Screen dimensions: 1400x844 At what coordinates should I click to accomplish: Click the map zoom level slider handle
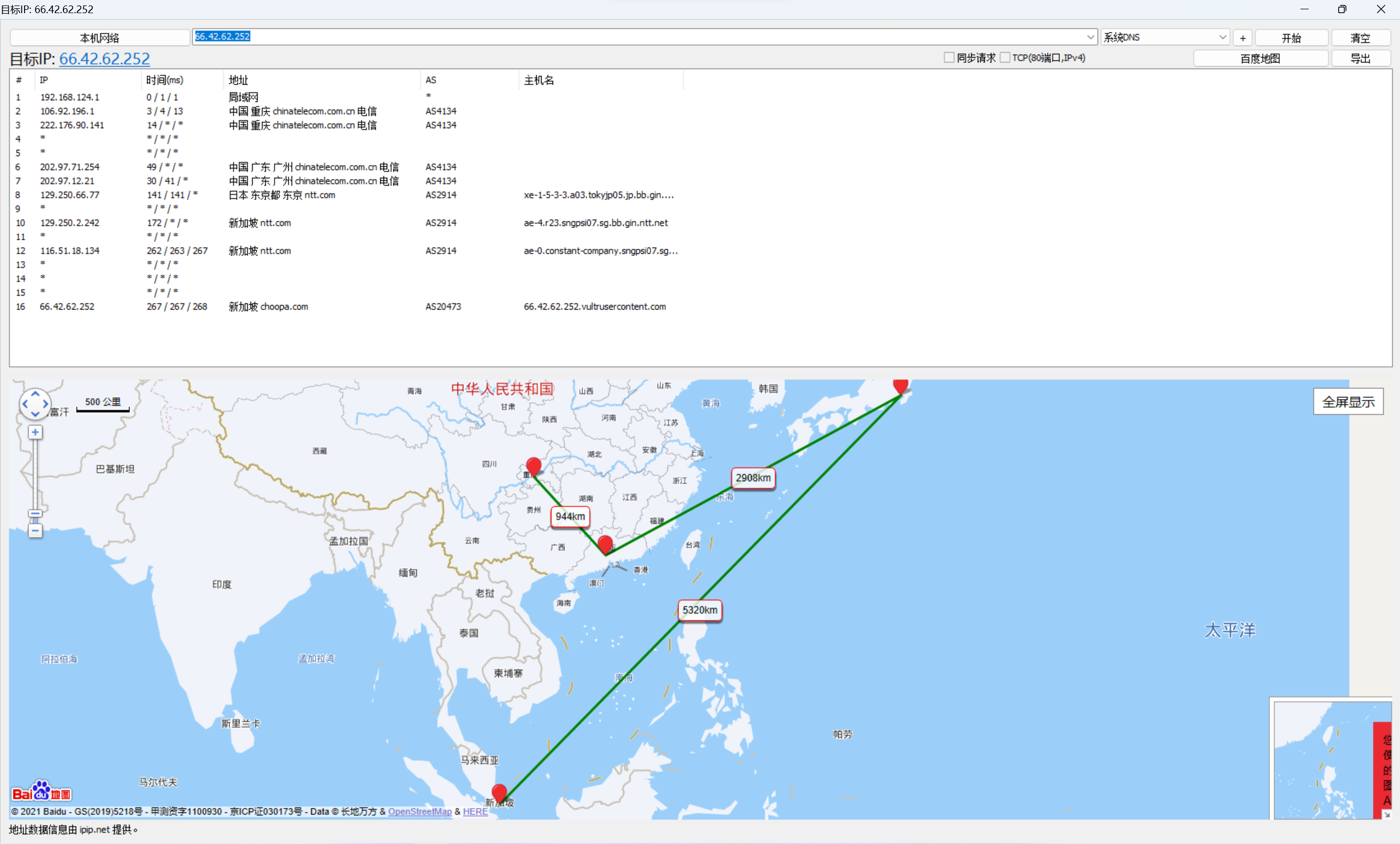[x=35, y=514]
